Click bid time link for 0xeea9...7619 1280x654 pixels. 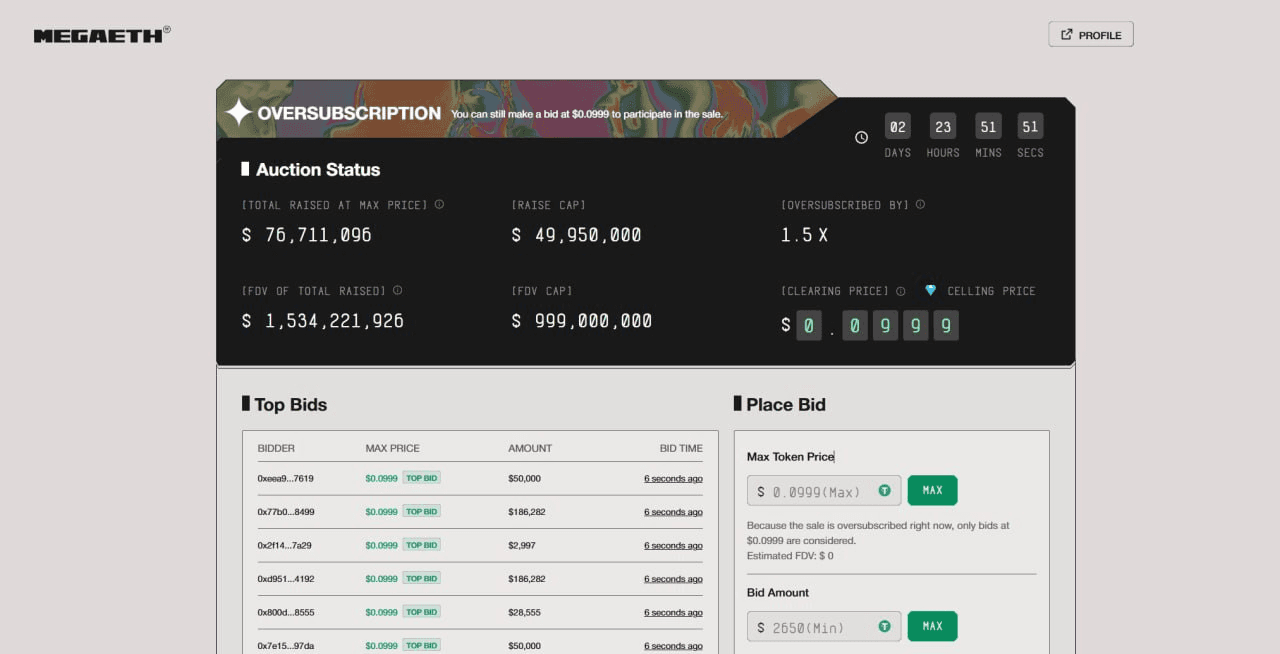[673, 478]
